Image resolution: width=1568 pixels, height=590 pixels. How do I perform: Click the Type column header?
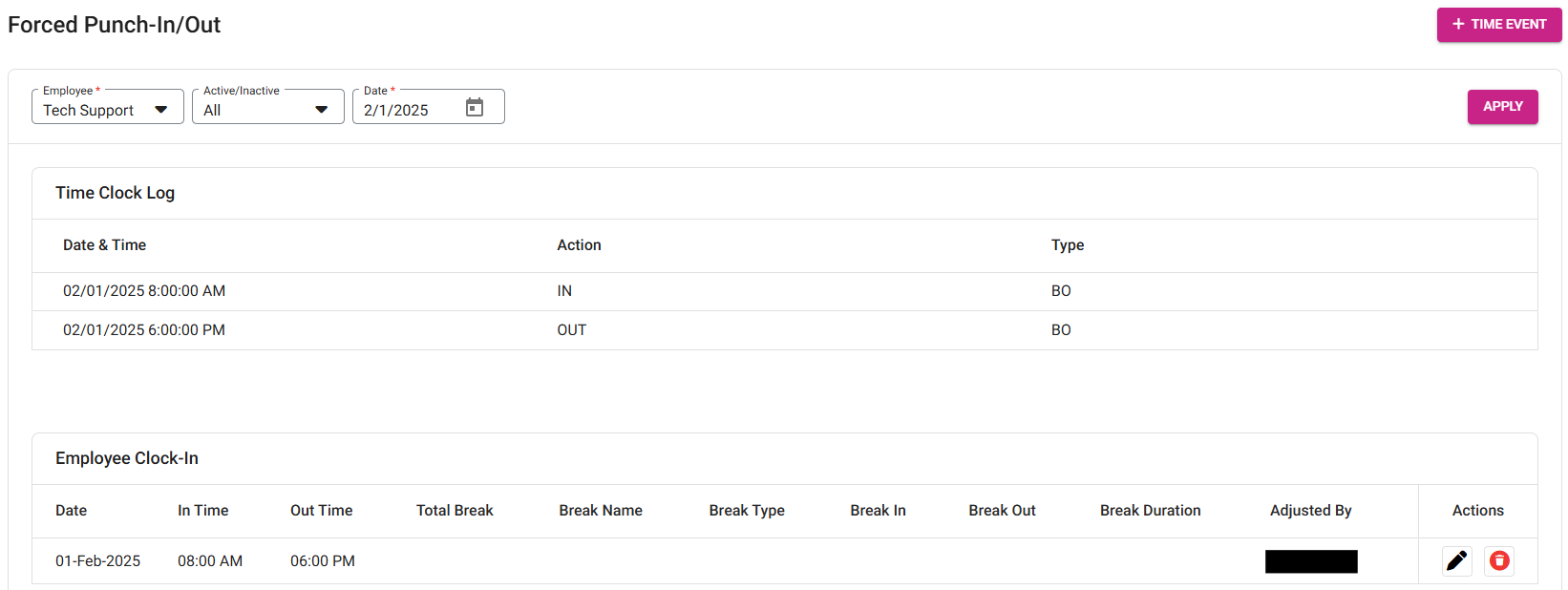coord(1068,245)
